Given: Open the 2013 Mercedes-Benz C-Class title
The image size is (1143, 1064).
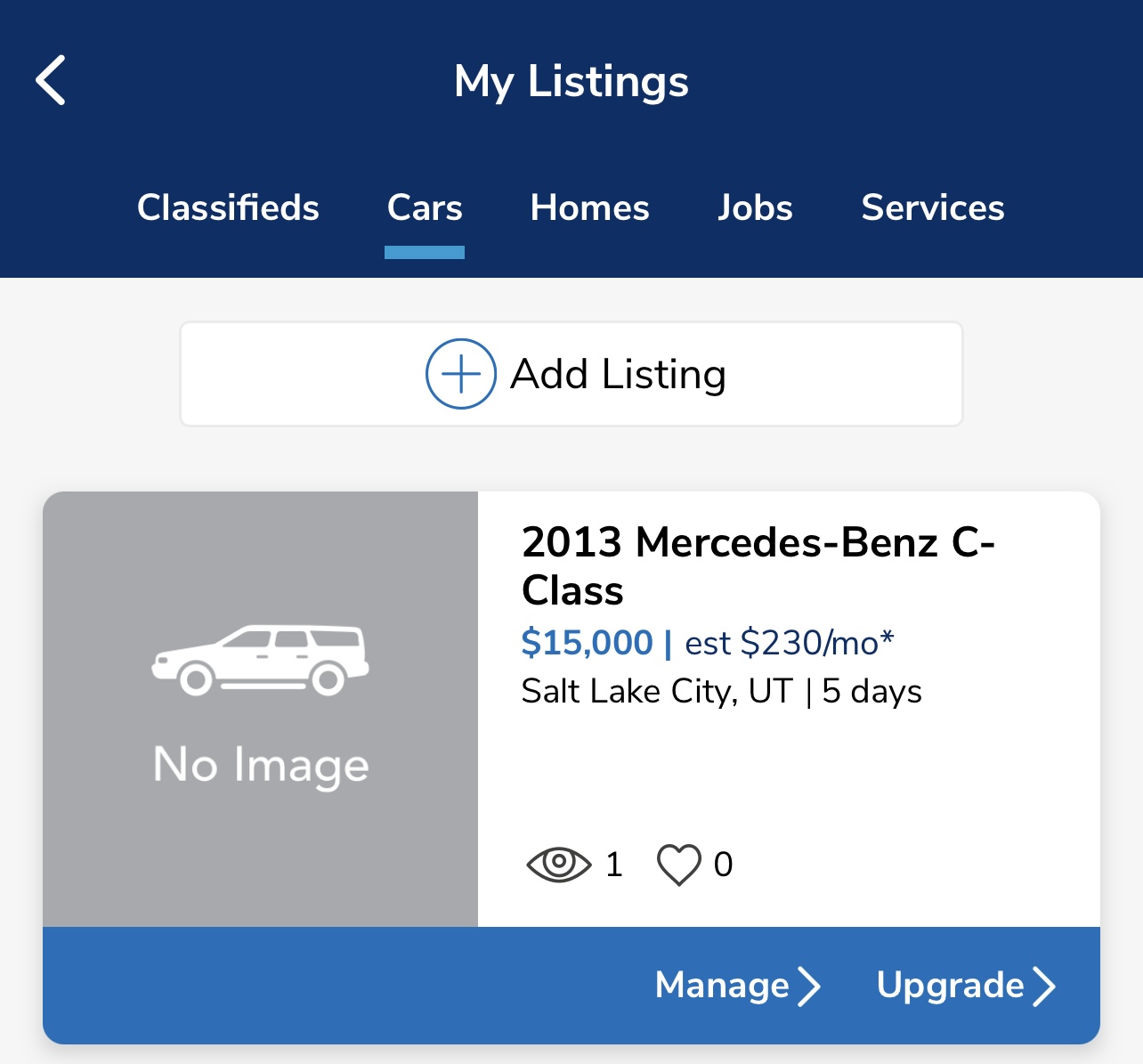Looking at the screenshot, I should (x=758, y=566).
